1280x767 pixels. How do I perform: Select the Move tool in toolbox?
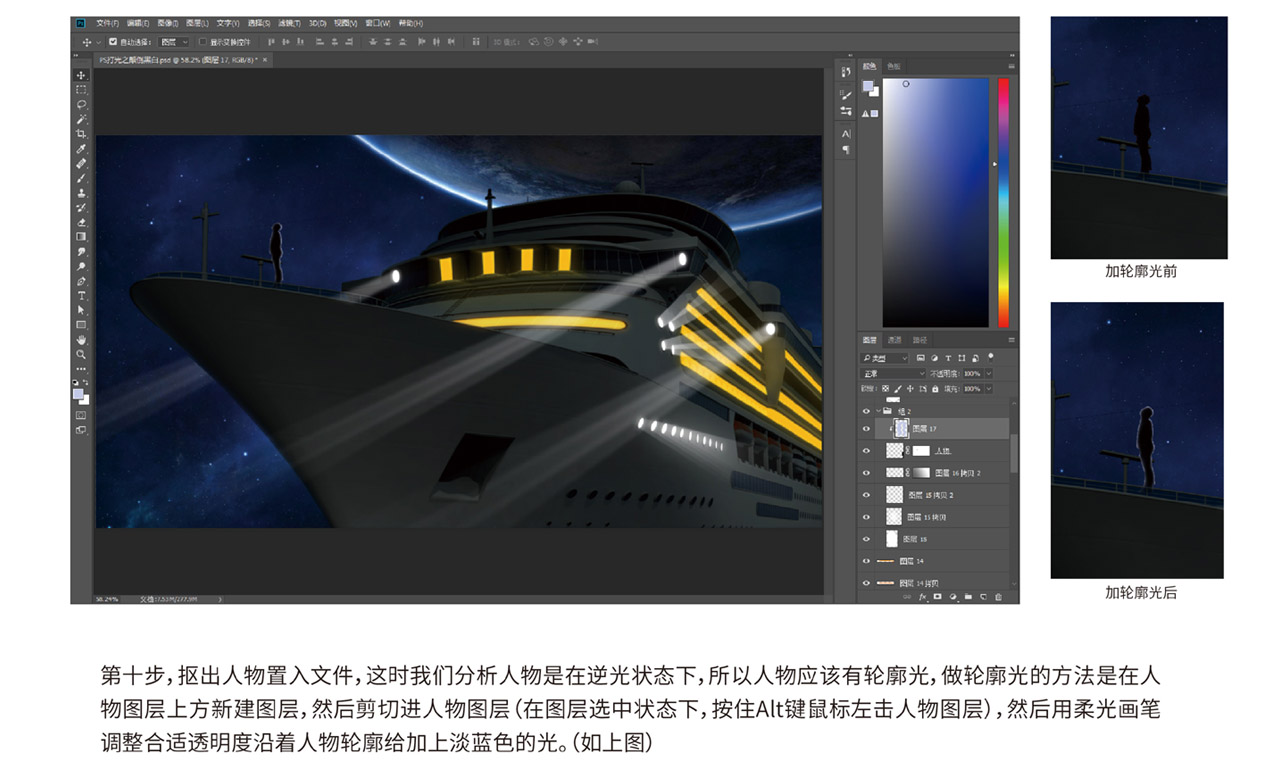pos(81,75)
